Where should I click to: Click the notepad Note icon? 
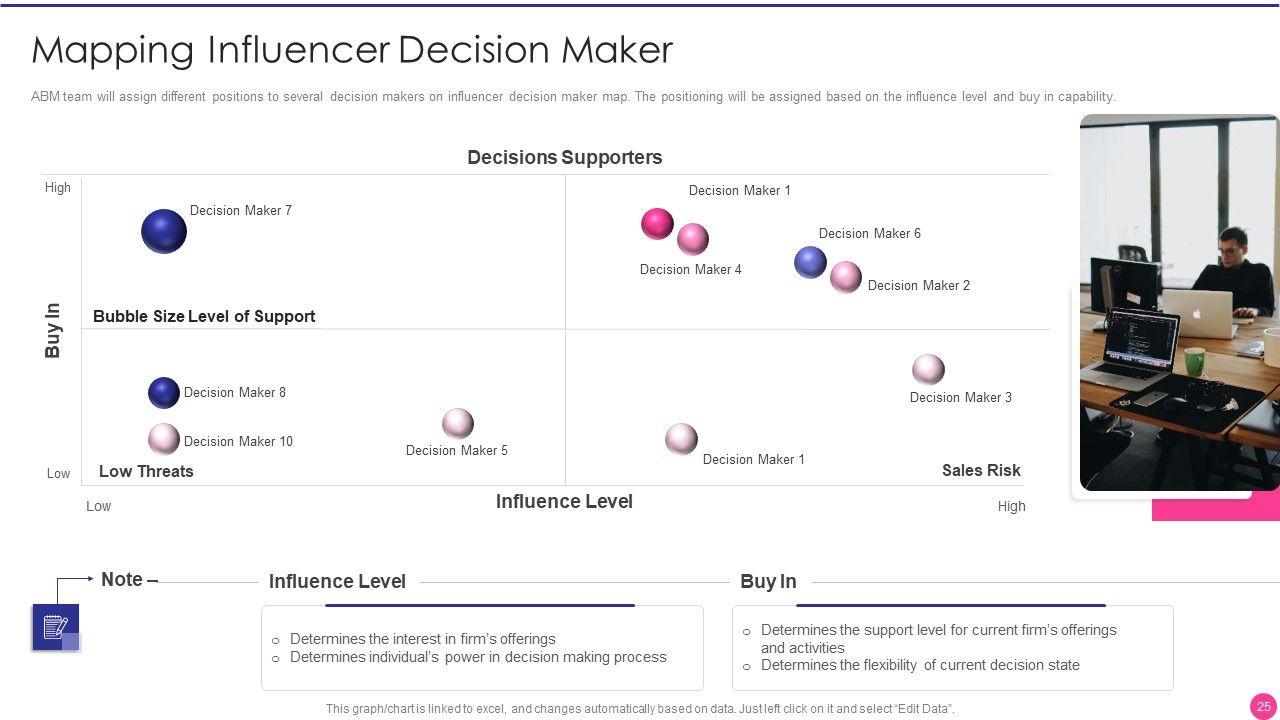55,627
